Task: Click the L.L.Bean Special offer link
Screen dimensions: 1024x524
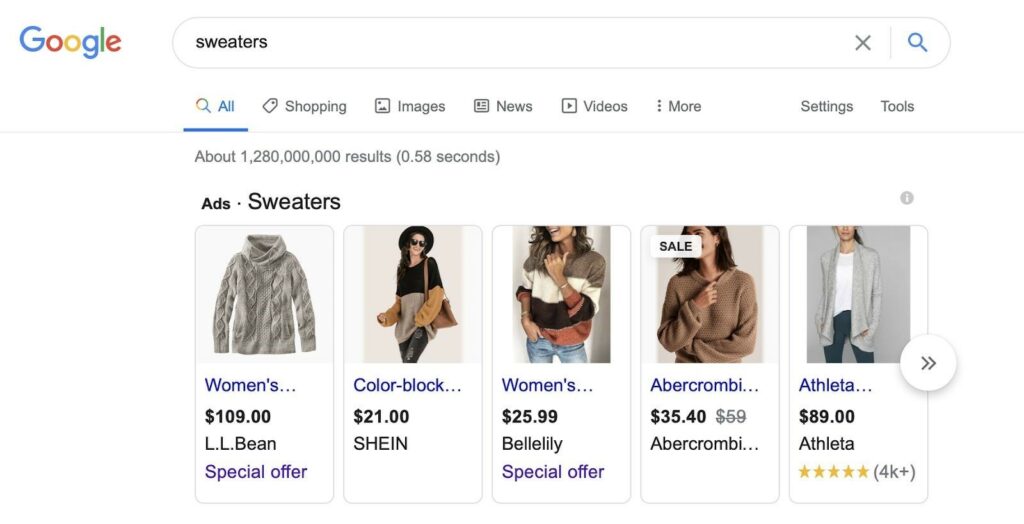Action: pyautogui.click(x=255, y=472)
